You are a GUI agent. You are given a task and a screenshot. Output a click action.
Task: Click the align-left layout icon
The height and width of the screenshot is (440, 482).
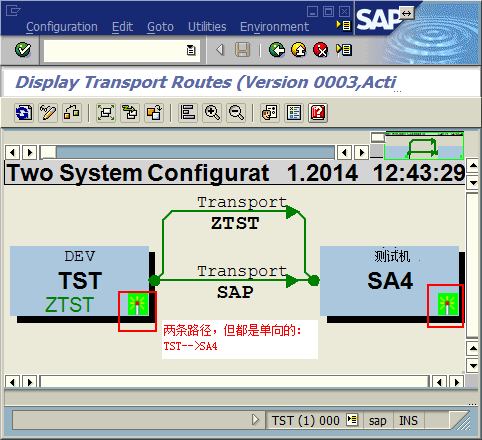pyautogui.click(x=188, y=113)
